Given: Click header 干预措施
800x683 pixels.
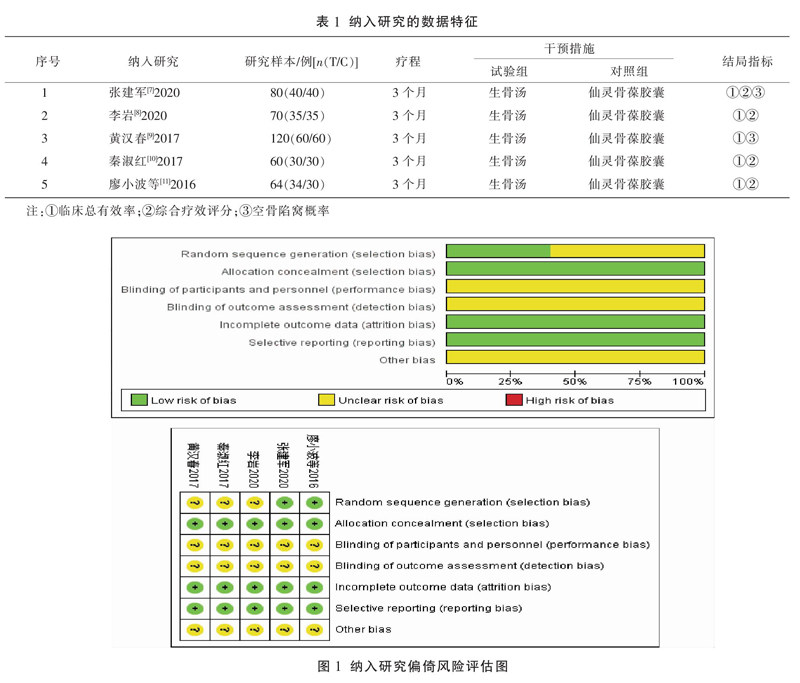Looking at the screenshot, I should coord(569,48).
